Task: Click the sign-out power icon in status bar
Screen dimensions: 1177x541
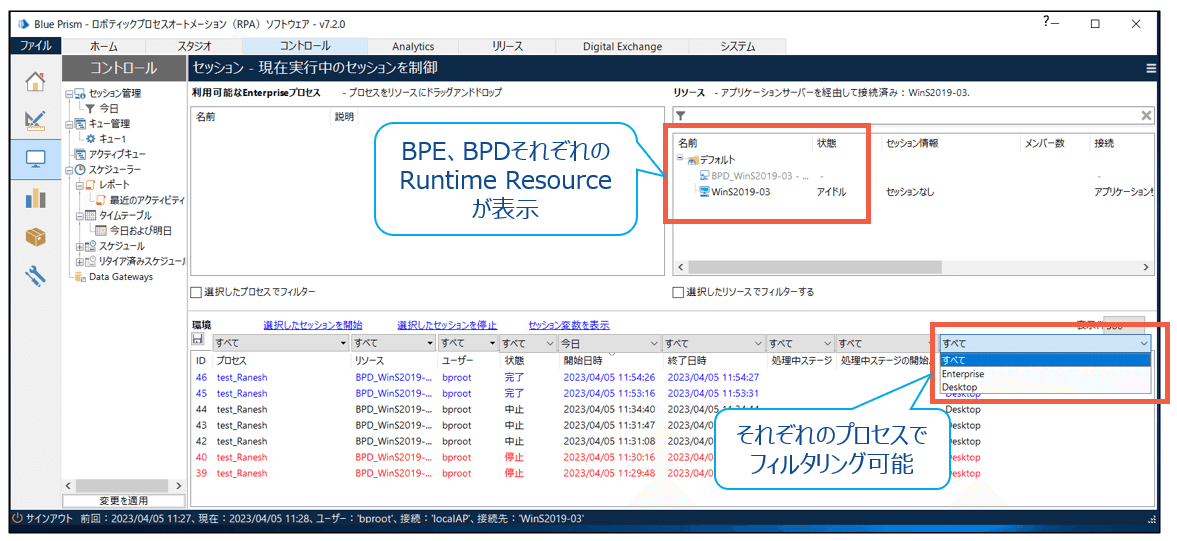Action: tap(18, 518)
